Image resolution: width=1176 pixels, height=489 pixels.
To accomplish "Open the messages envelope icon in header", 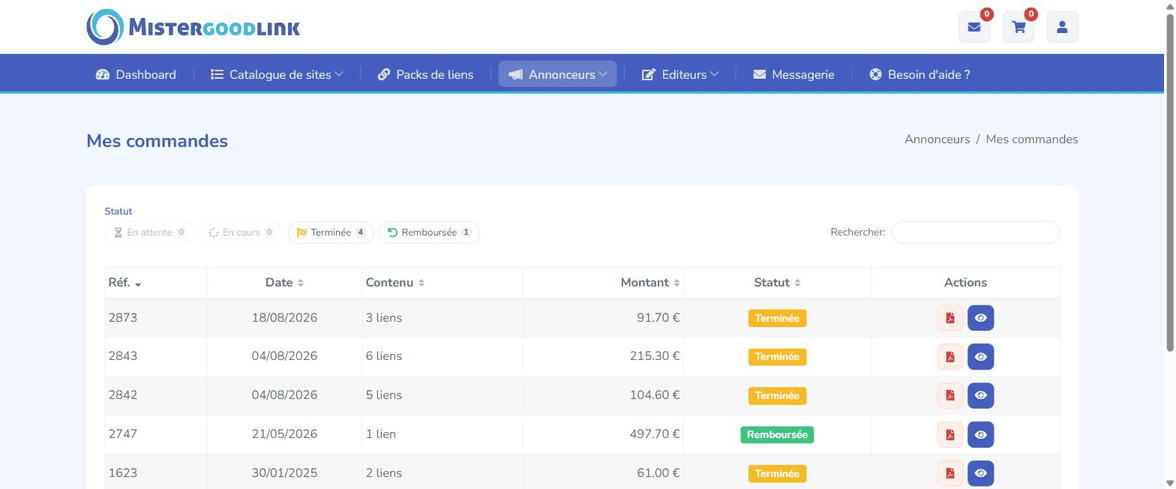I will [974, 27].
